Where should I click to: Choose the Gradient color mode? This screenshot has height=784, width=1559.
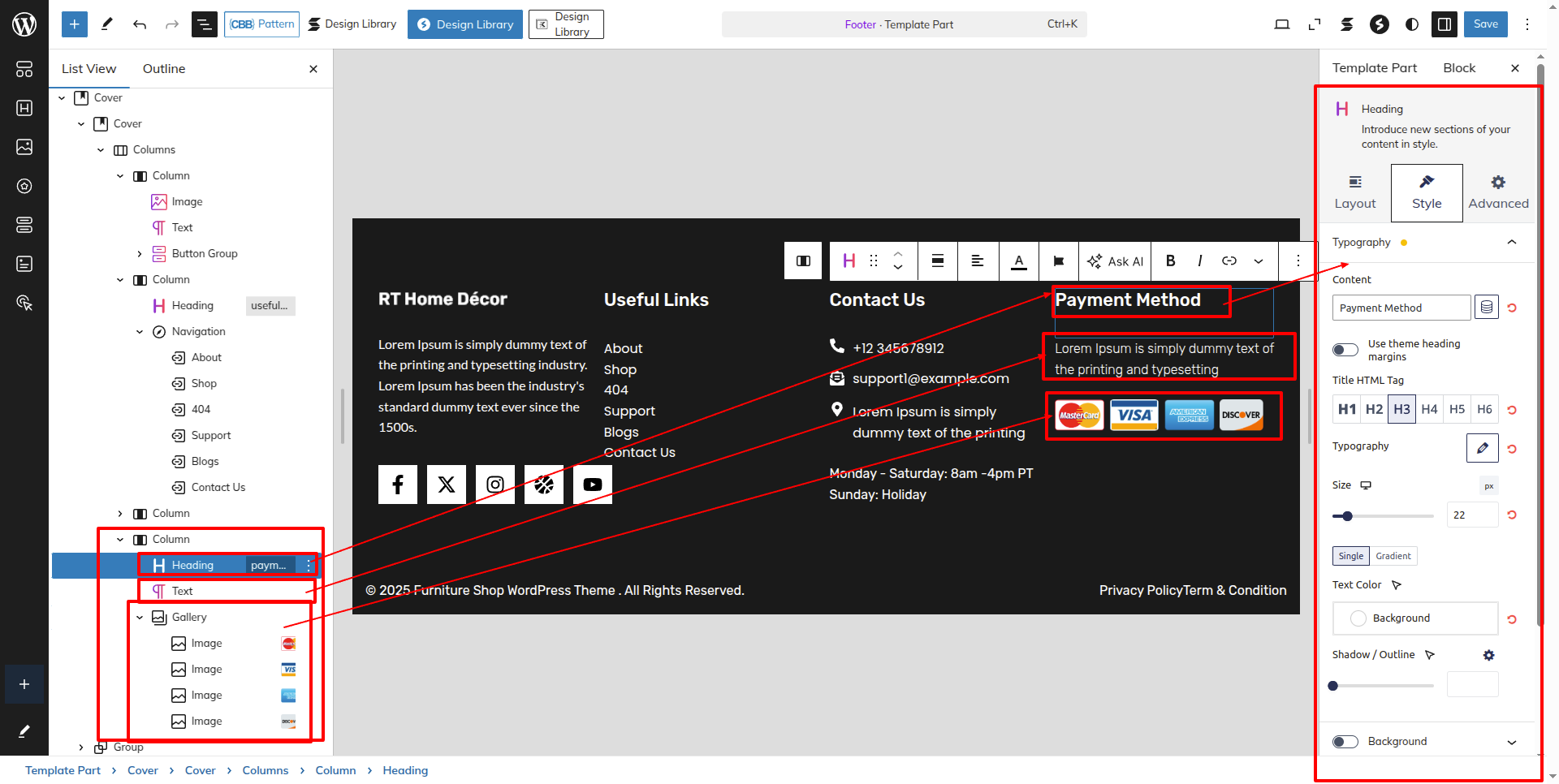pos(1393,556)
